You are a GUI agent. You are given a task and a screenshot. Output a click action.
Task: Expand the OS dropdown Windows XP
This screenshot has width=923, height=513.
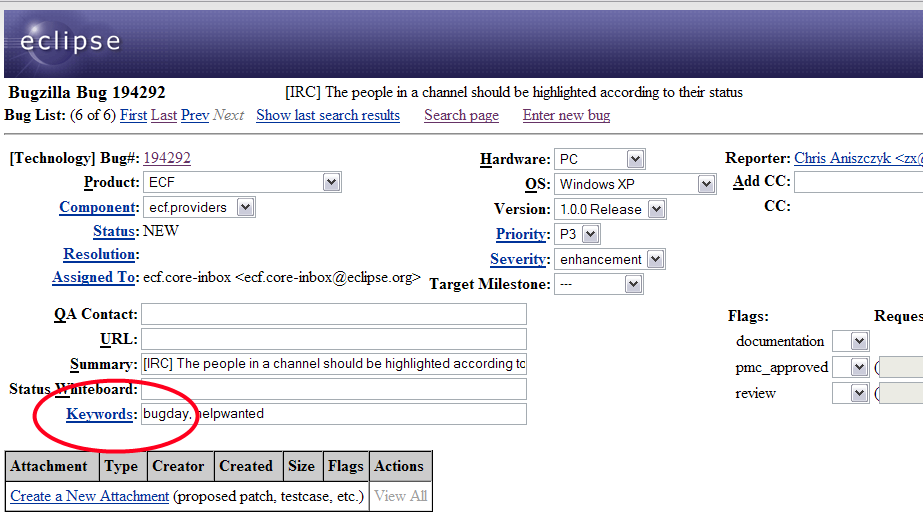click(635, 184)
